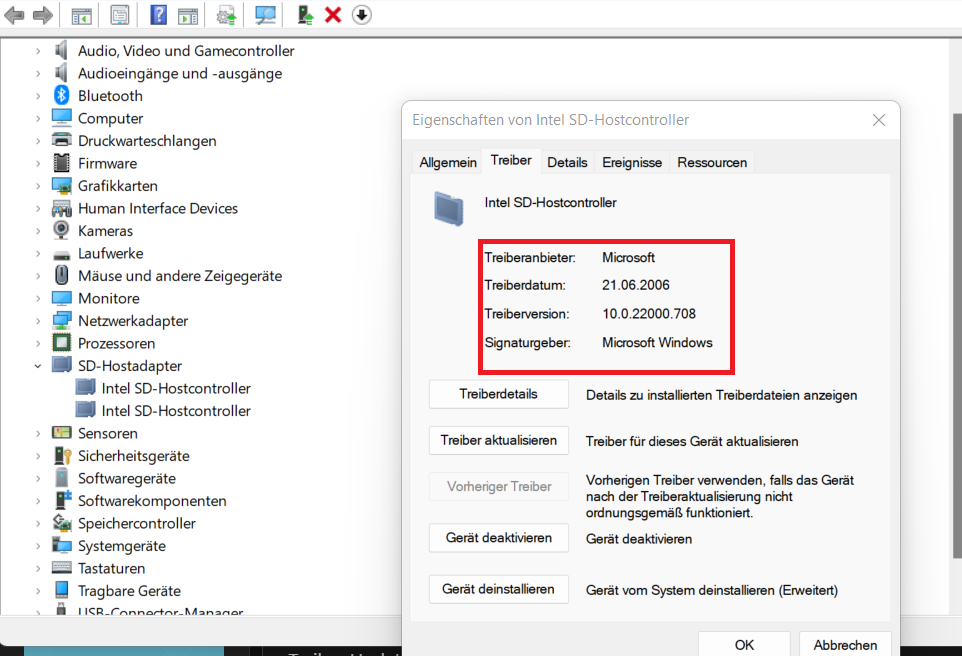Close the Eigenschaften dialog with X
Viewport: 962px width, 656px height.
(879, 120)
